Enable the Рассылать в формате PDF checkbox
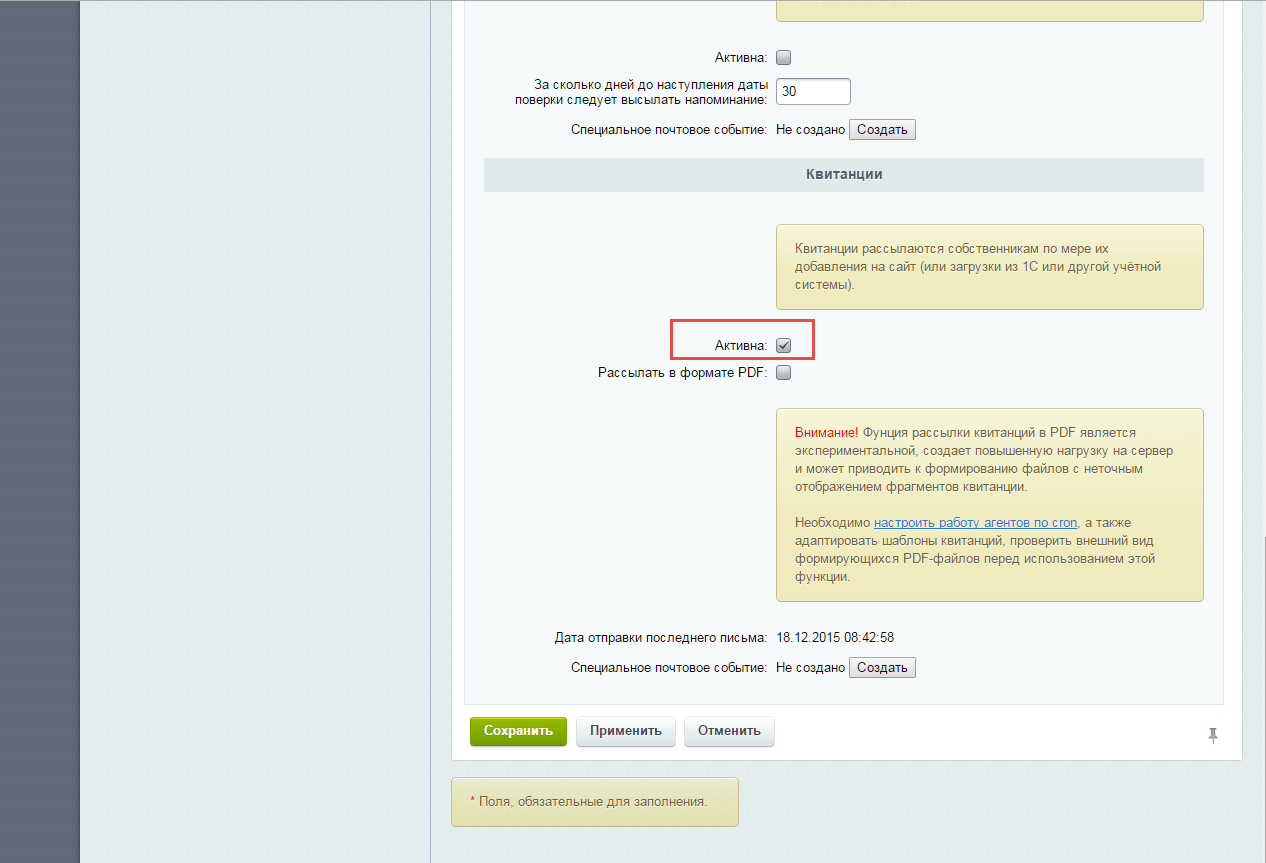The height and width of the screenshot is (863, 1266). point(784,373)
